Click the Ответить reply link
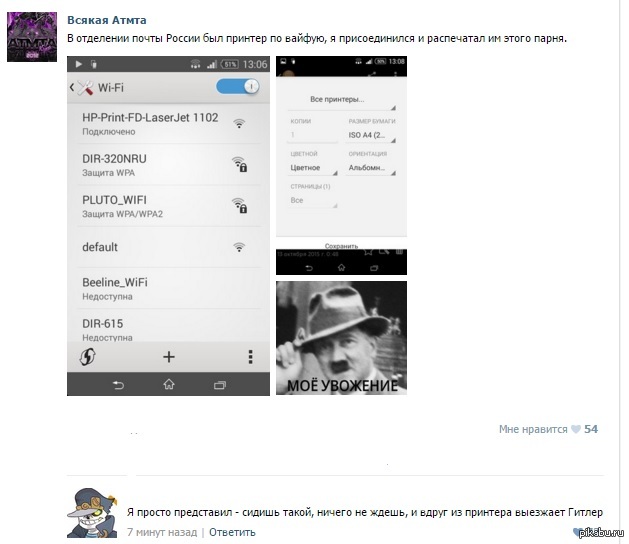 pyautogui.click(x=232, y=532)
